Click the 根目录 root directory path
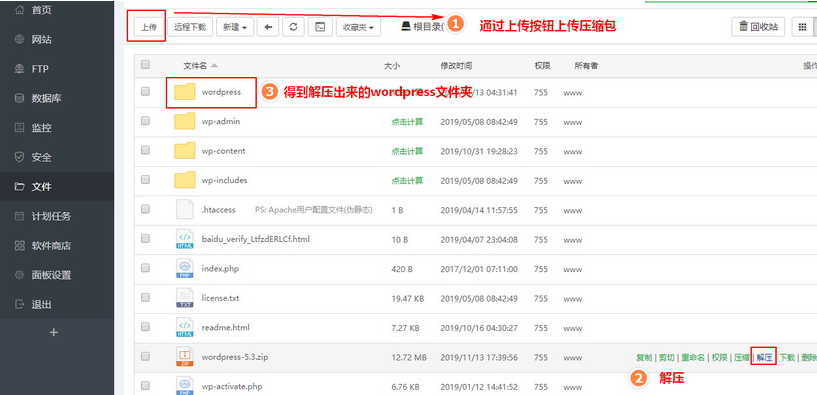Screen dimensions: 817x395 (x=422, y=27)
